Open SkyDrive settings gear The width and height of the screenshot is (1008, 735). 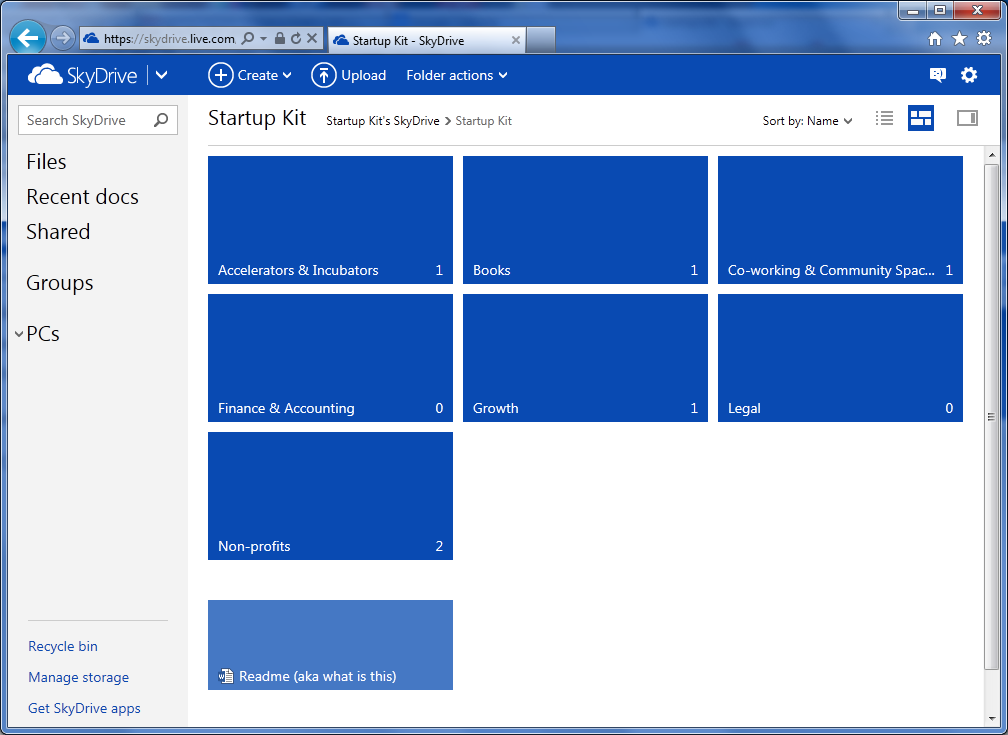[969, 75]
